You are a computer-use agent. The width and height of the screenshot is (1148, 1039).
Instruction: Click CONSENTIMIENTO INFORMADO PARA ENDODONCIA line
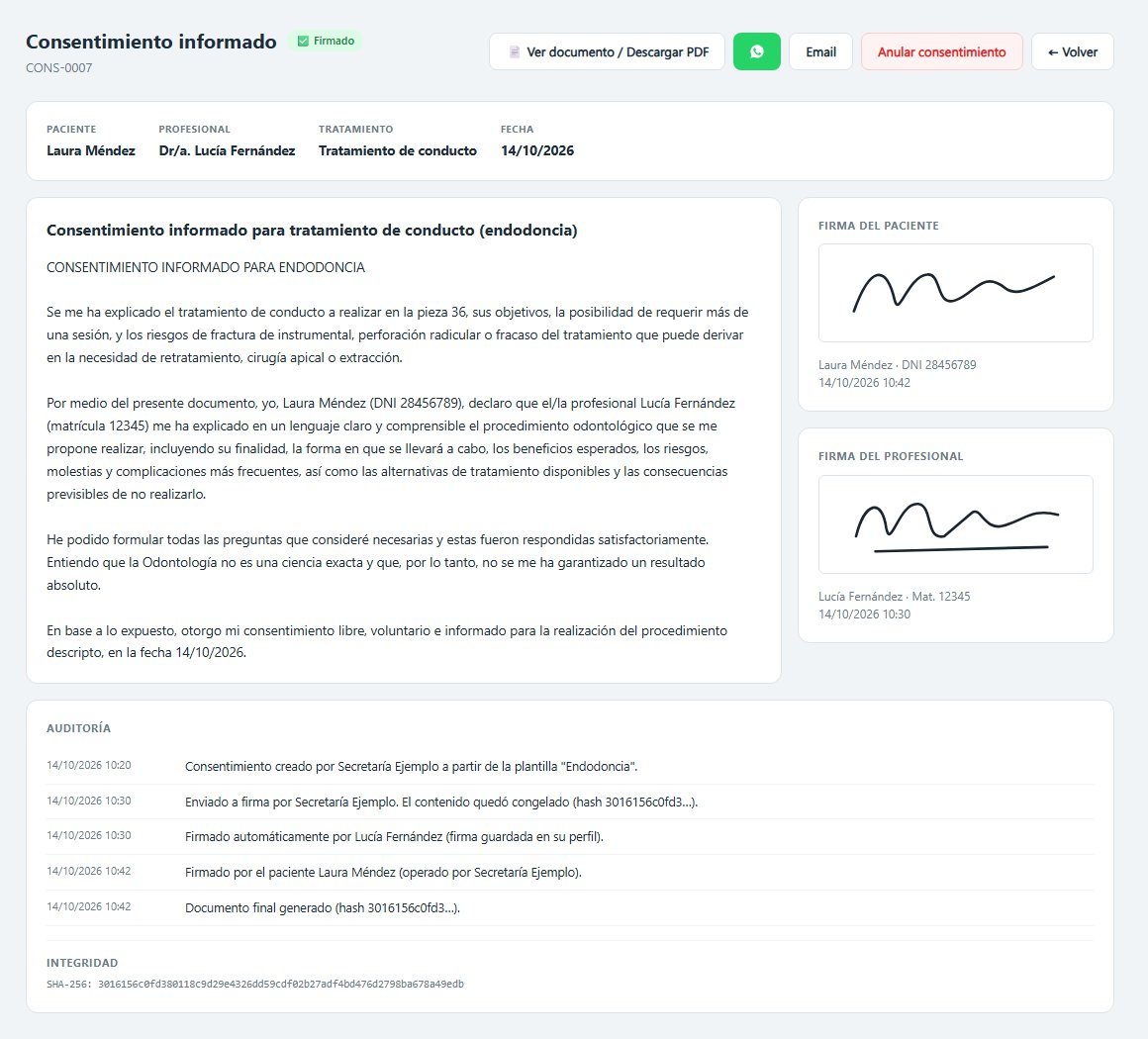pos(206,267)
